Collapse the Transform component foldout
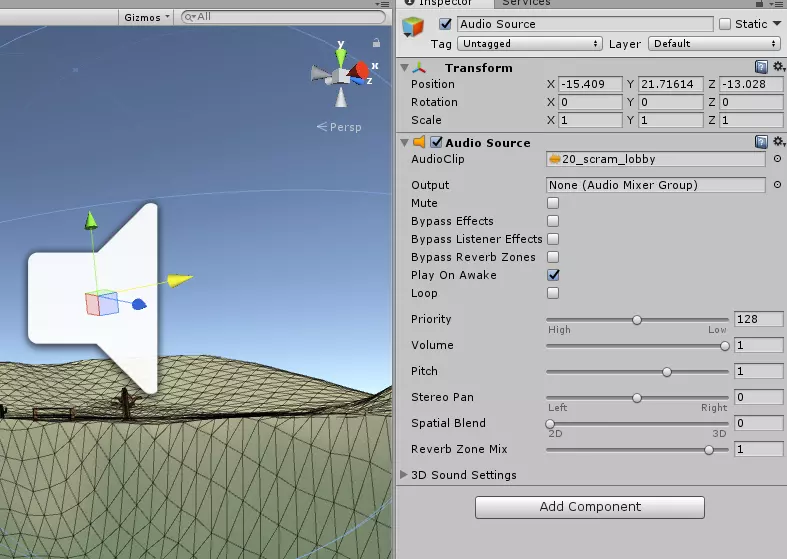The image size is (787, 559). pos(405,67)
